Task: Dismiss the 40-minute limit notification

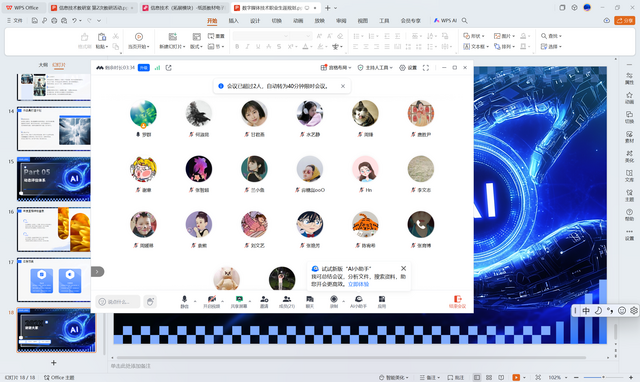Action: [343, 86]
